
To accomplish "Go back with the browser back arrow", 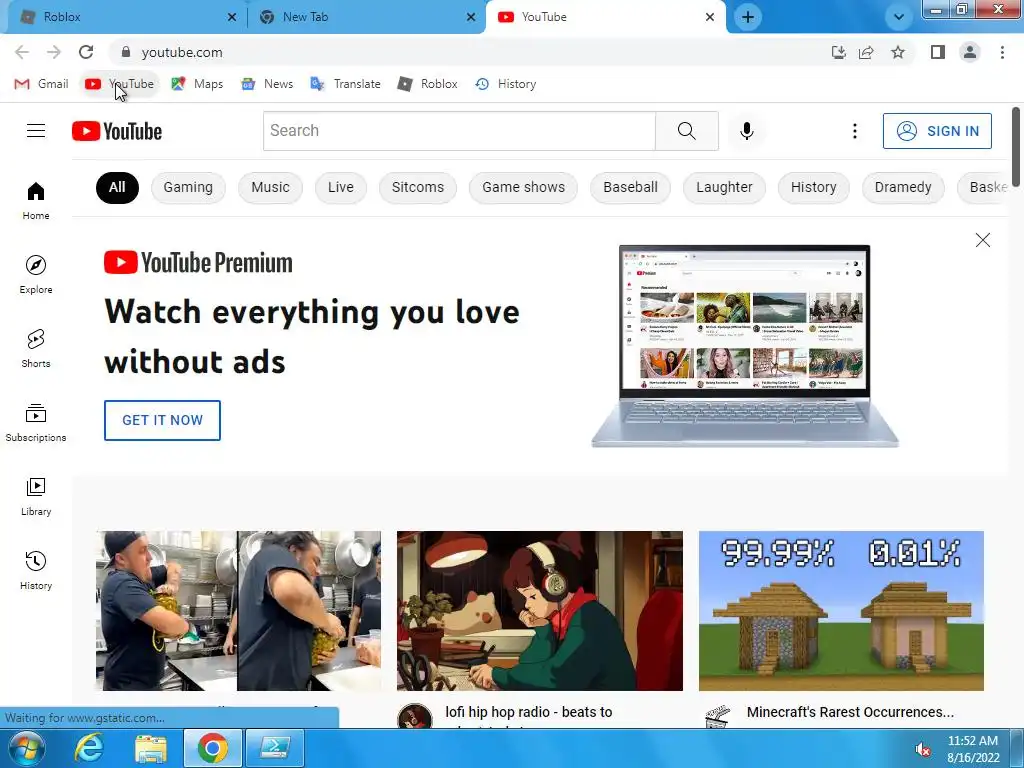I will pyautogui.click(x=22, y=52).
